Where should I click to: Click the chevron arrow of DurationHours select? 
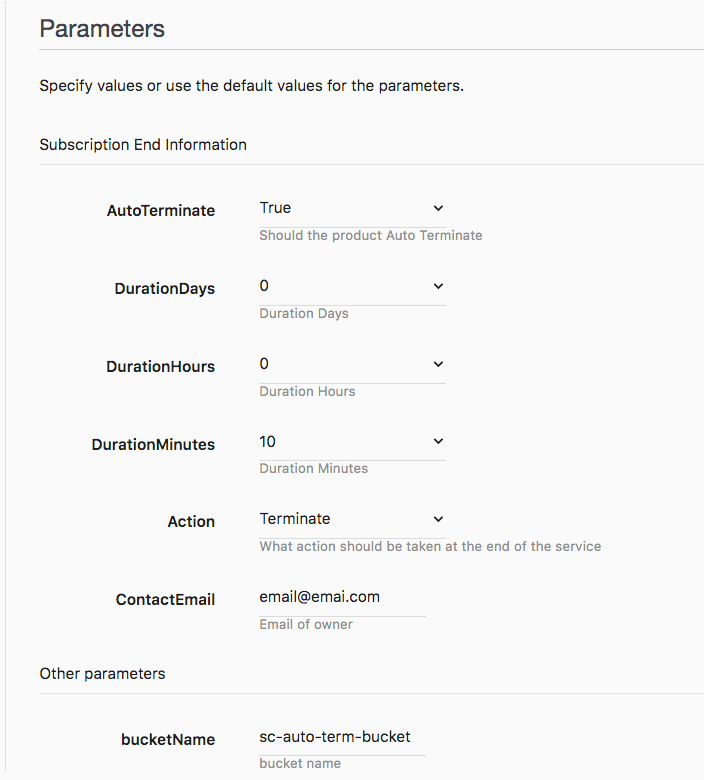438,364
